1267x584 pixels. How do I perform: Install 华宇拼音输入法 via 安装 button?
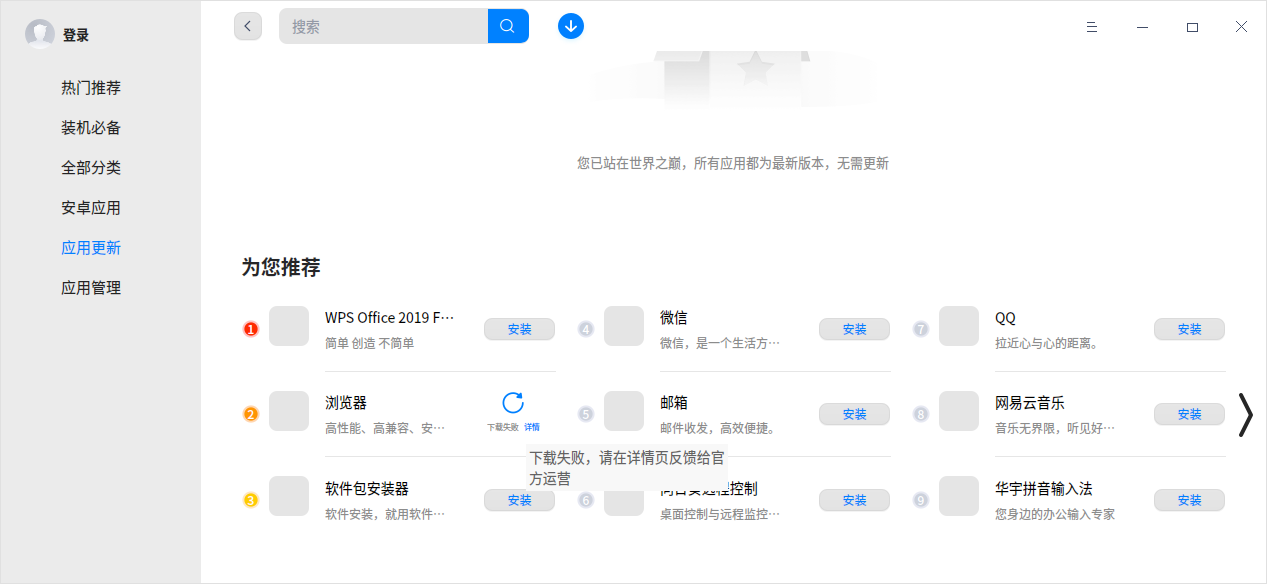[x=1189, y=500]
